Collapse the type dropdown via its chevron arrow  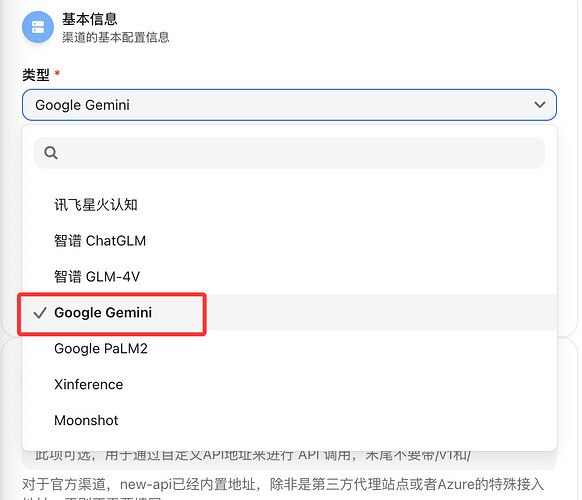point(540,105)
